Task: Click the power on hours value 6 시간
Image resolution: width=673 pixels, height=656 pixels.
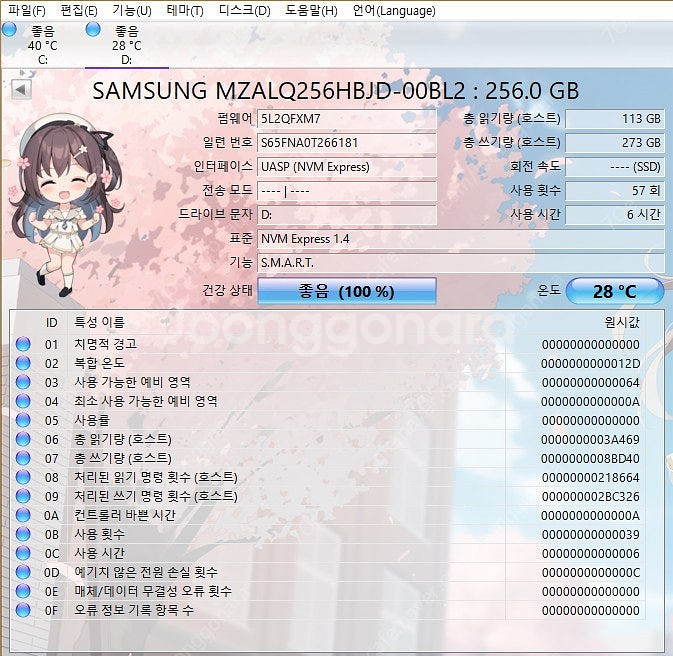Action: tap(615, 215)
